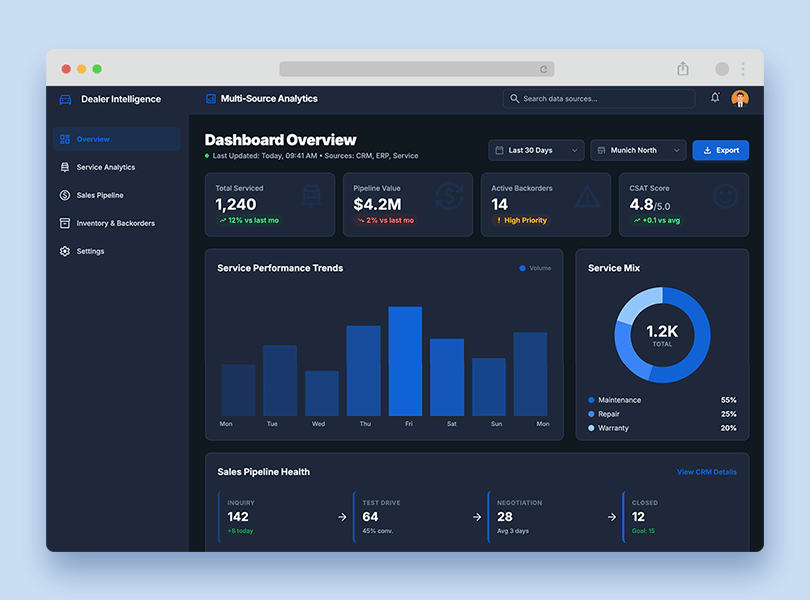Image resolution: width=810 pixels, height=600 pixels.
Task: Open the browser three-dot menu
Action: pos(743,69)
